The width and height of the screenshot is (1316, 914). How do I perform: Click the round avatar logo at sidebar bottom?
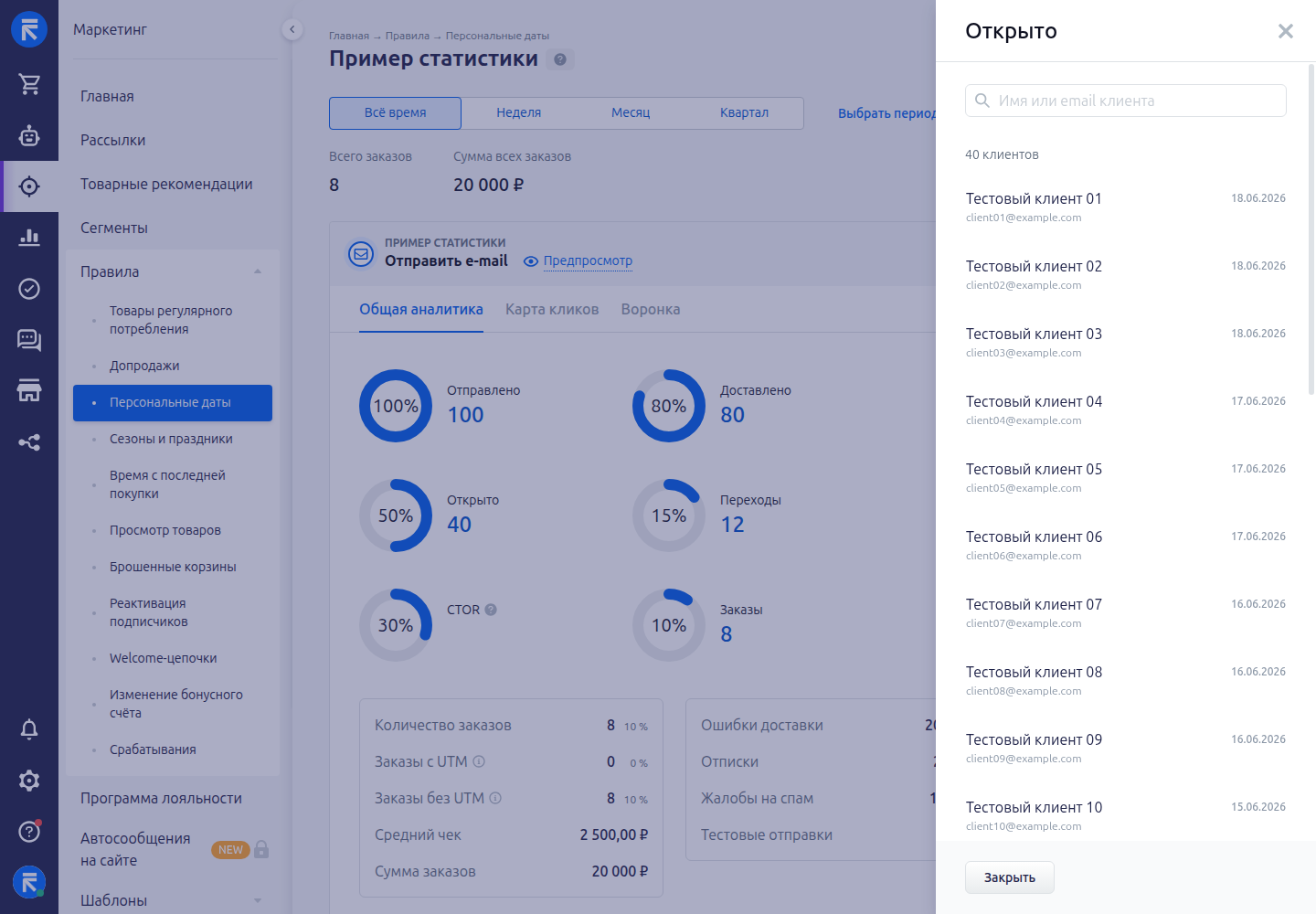(x=29, y=883)
